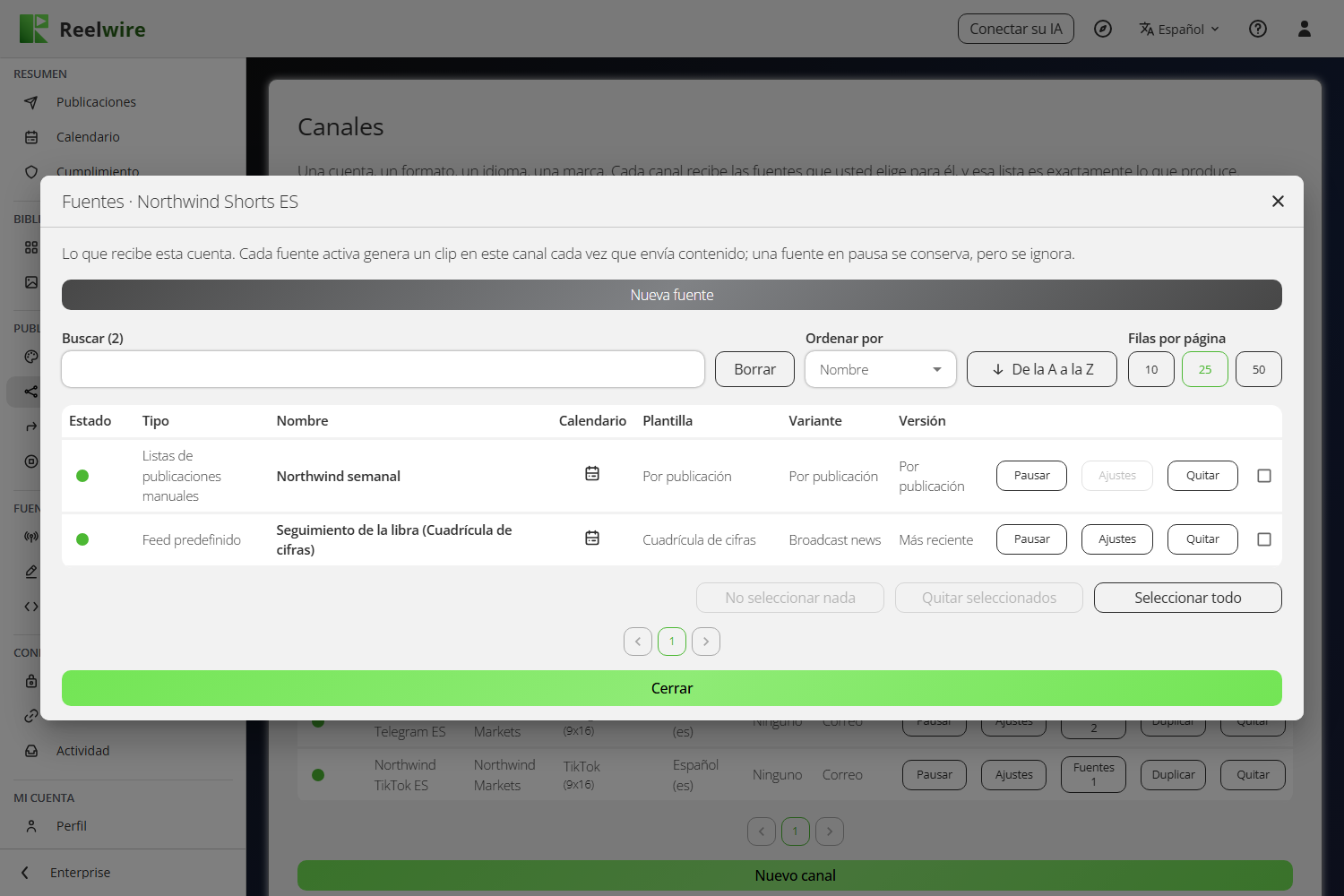Click the green Cerrar button
Viewport: 1344px width, 896px height.
672,688
